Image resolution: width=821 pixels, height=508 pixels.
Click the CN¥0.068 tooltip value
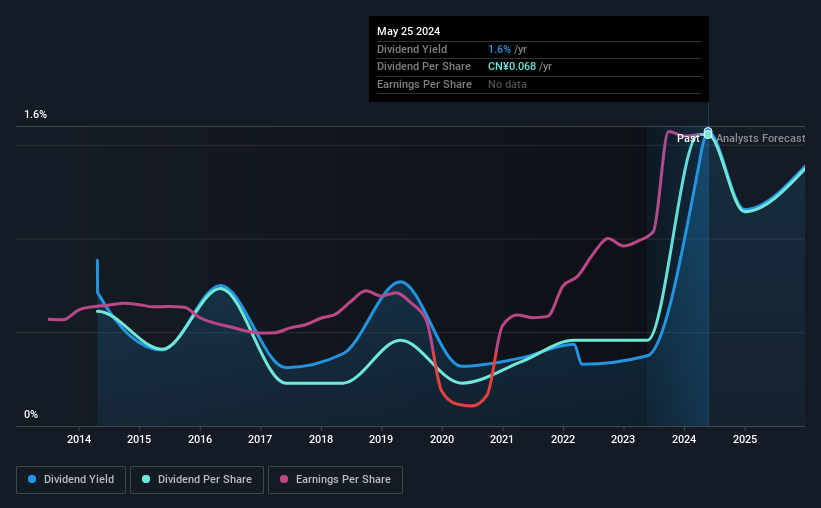coord(512,67)
